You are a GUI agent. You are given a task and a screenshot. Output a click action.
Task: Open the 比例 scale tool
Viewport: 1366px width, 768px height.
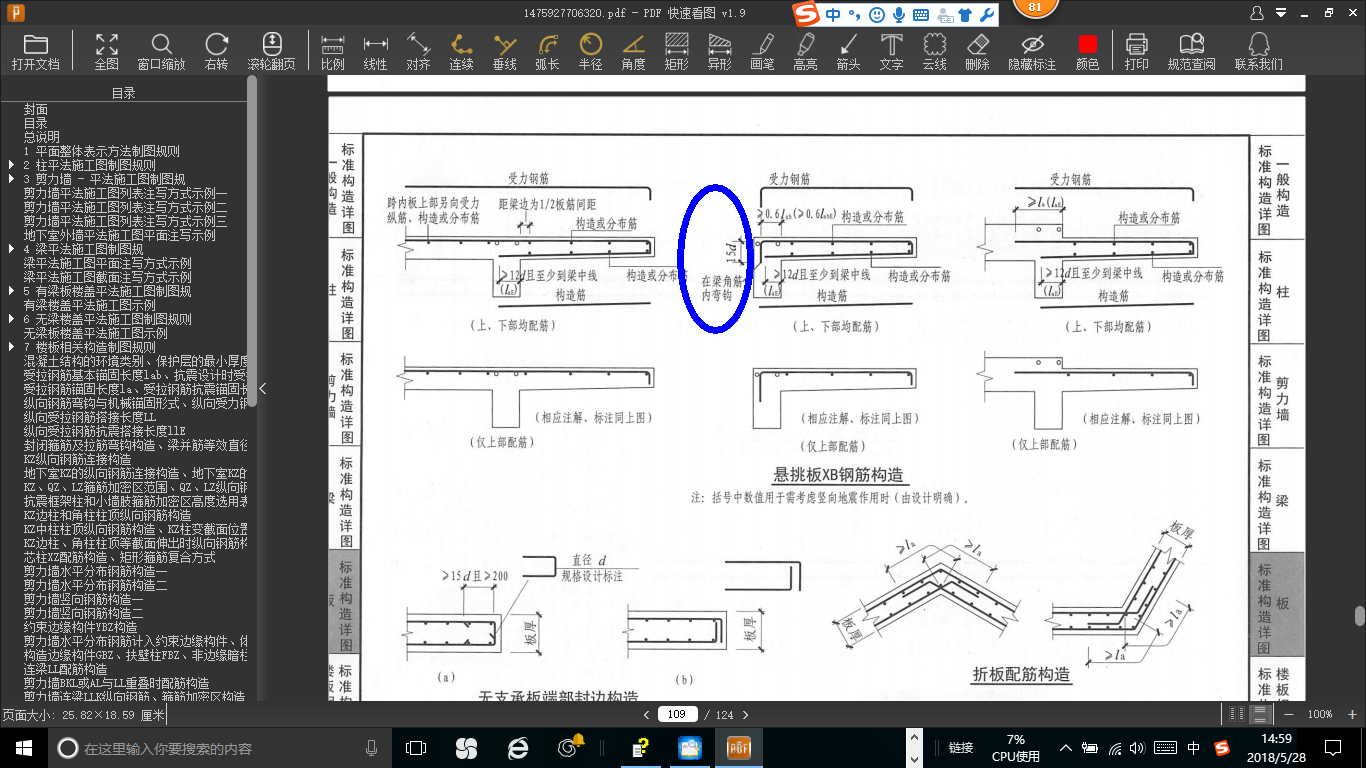[x=333, y=51]
